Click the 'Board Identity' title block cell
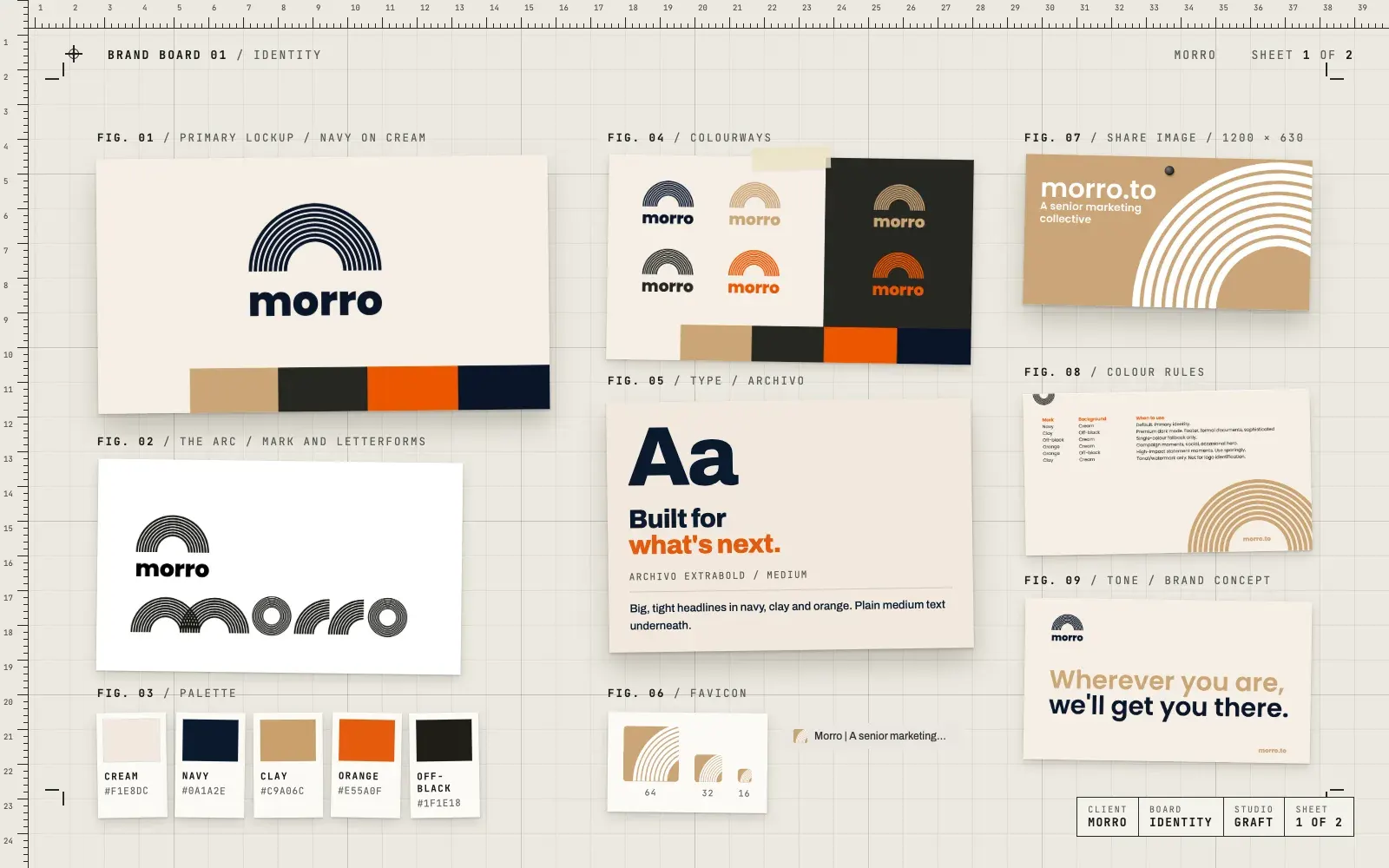Viewport: 1389px width, 868px height. [1181, 817]
